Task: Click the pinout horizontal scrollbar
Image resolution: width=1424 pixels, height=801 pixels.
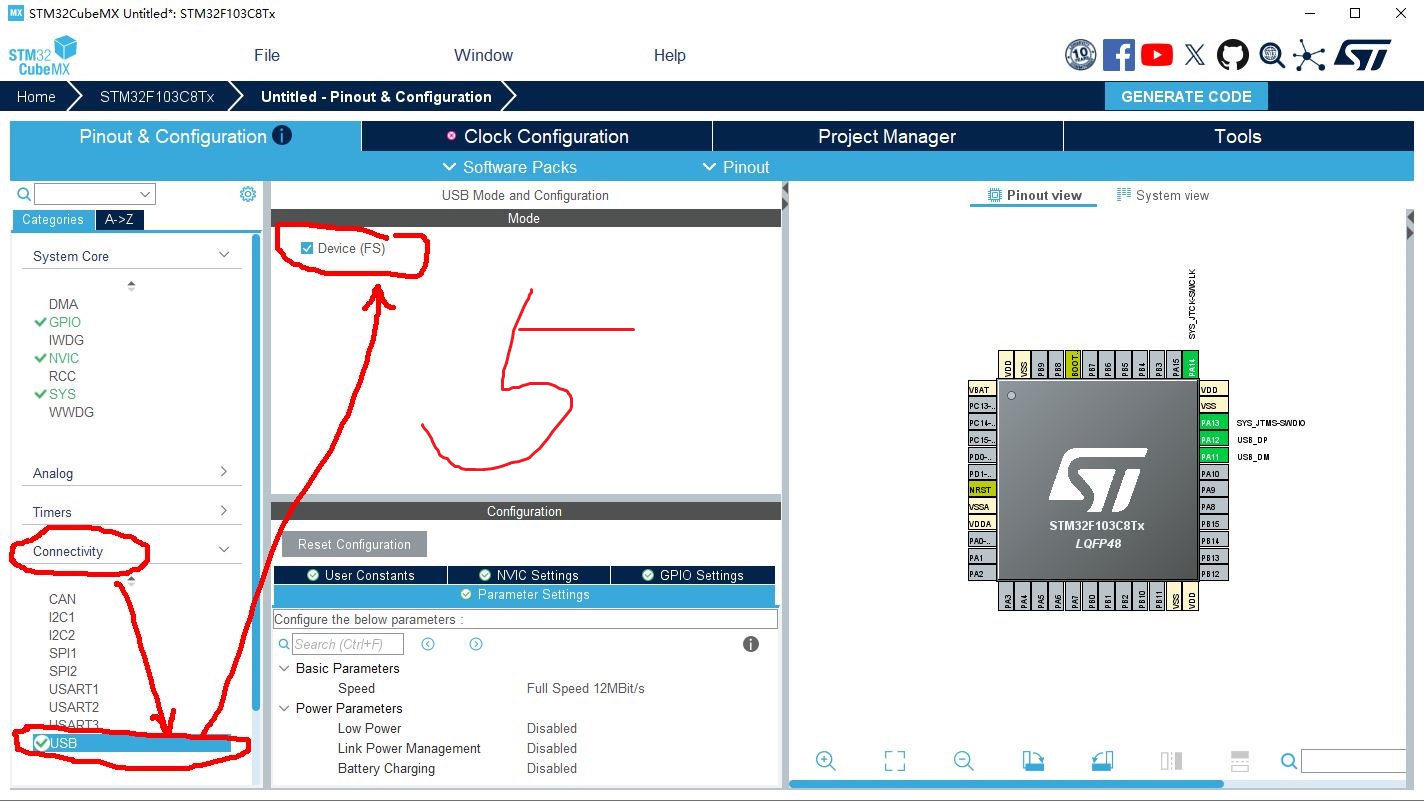Action: (1006, 784)
